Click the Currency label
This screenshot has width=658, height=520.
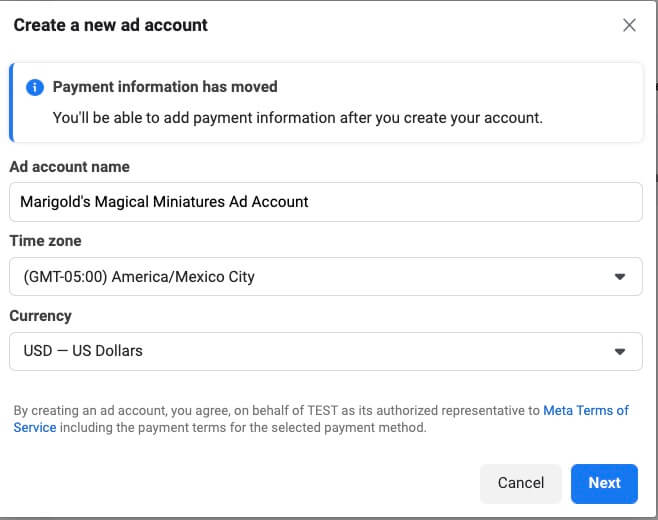(40, 316)
